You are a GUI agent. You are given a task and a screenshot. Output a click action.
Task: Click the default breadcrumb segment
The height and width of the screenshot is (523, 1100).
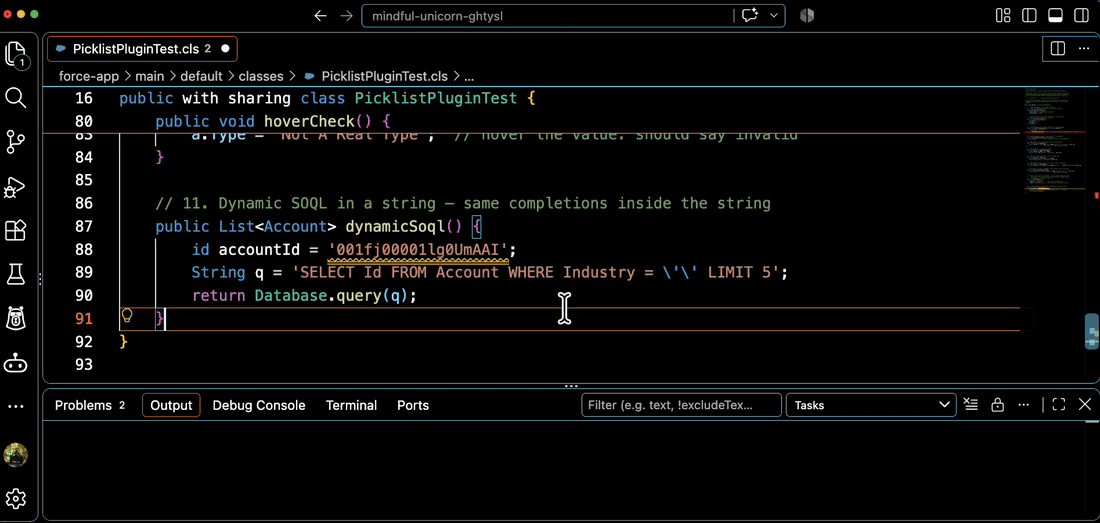point(201,76)
